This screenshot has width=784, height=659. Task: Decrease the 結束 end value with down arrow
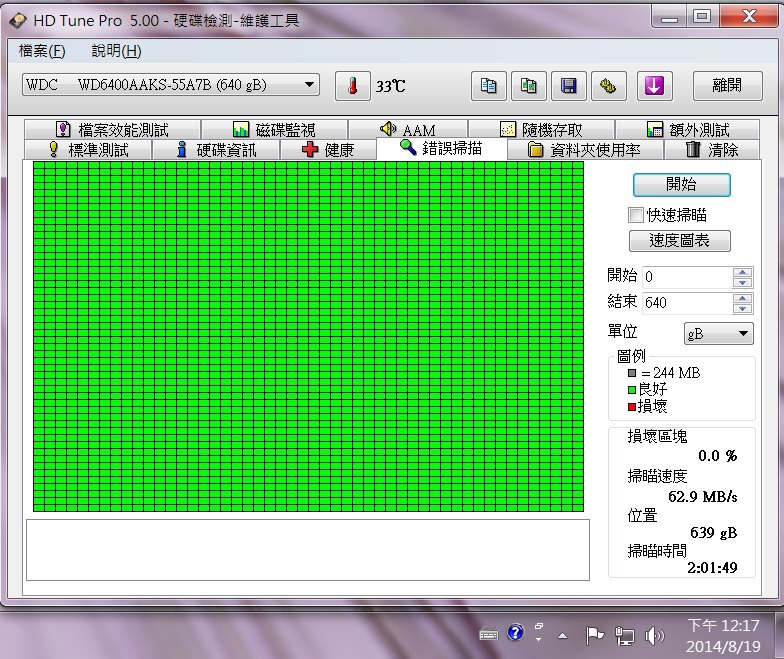click(x=742, y=308)
